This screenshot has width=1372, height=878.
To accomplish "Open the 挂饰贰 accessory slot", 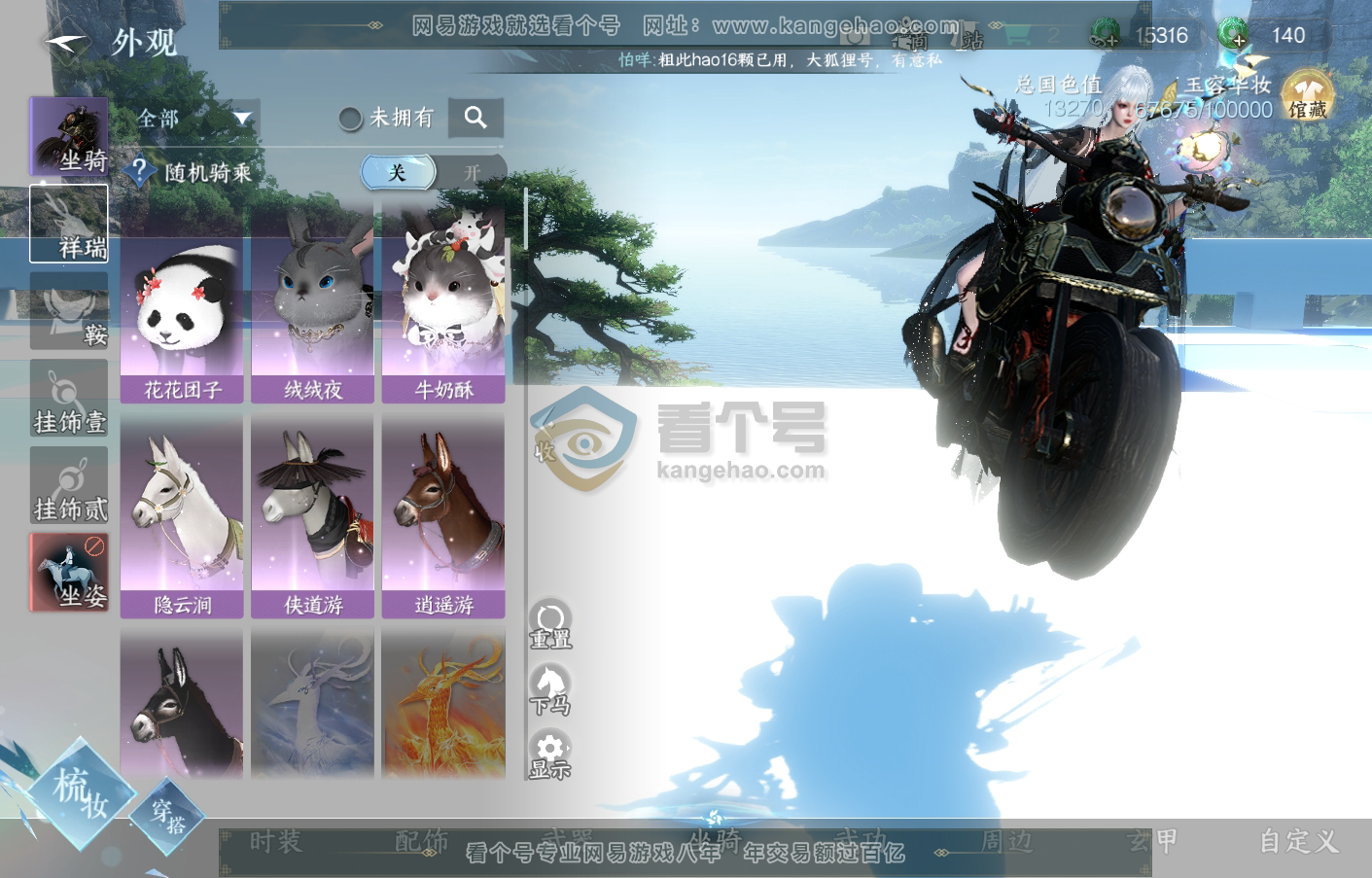I will point(69,485).
